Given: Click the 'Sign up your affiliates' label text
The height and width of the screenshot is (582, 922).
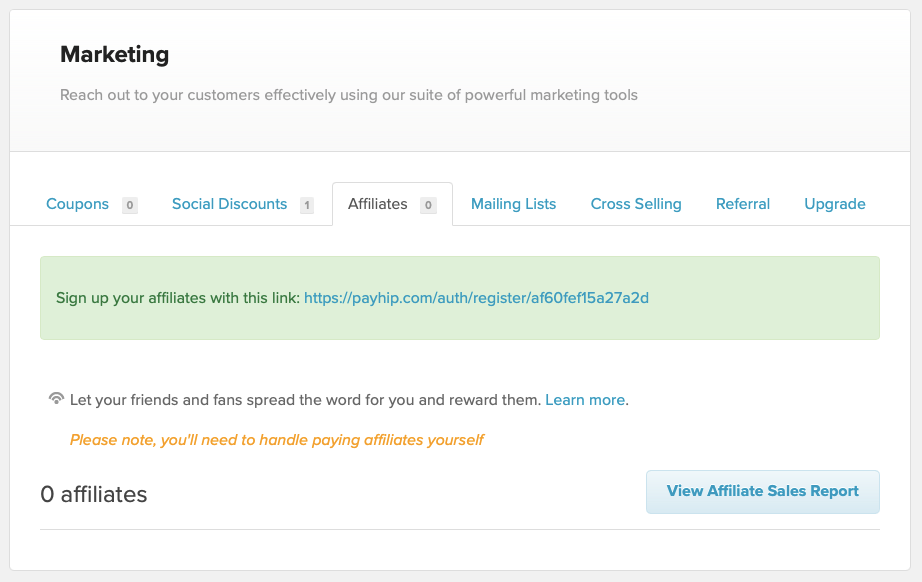Looking at the screenshot, I should [x=178, y=298].
